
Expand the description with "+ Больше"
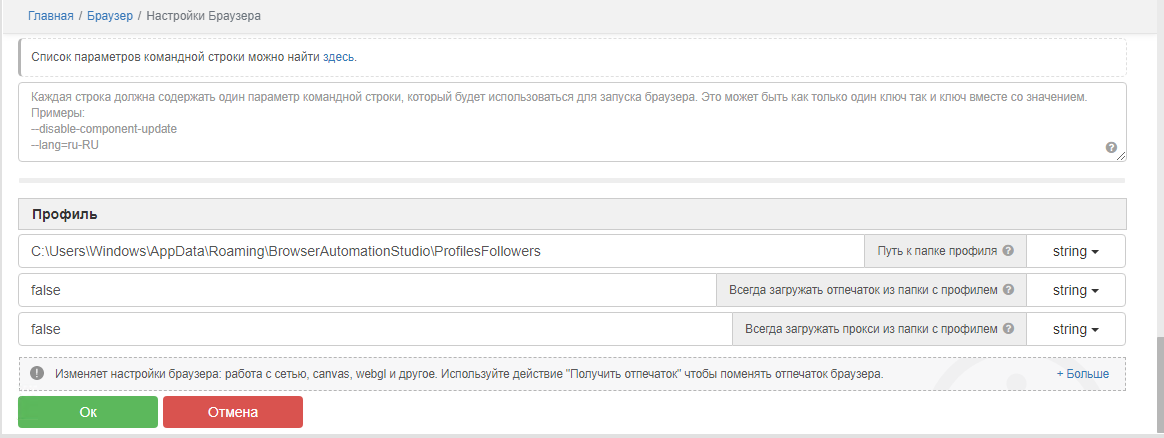(1082, 374)
